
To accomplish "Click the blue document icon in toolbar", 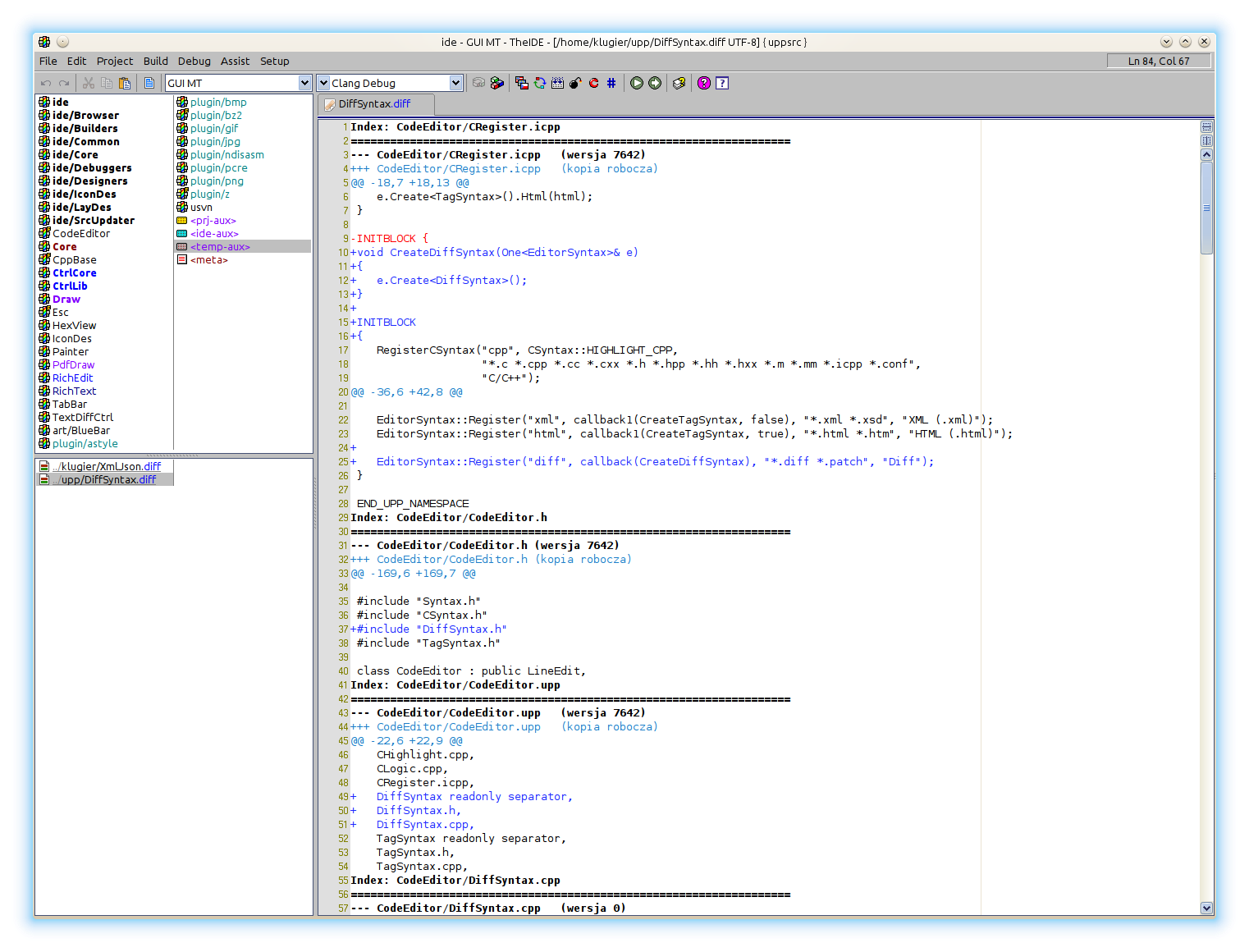I will point(149,83).
